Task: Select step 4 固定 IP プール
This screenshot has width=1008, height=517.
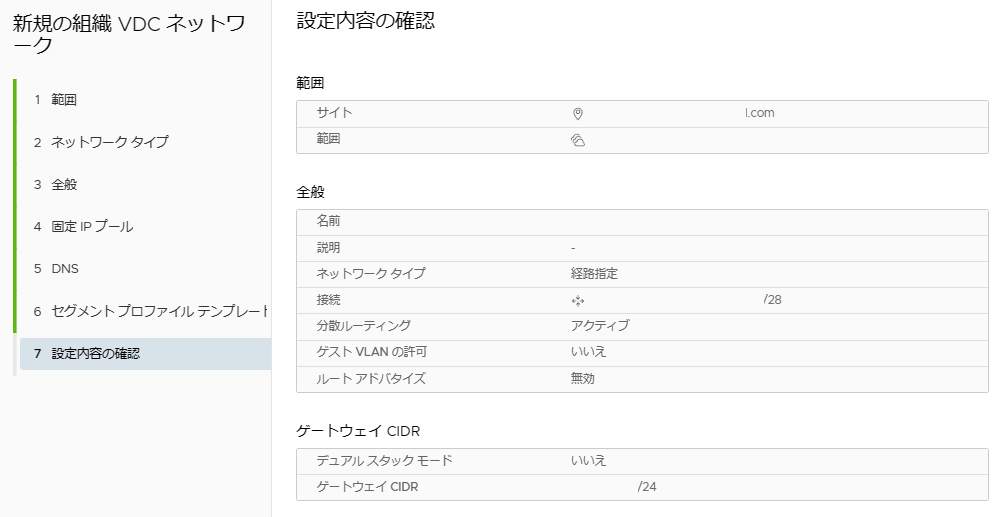Action: [x=92, y=226]
